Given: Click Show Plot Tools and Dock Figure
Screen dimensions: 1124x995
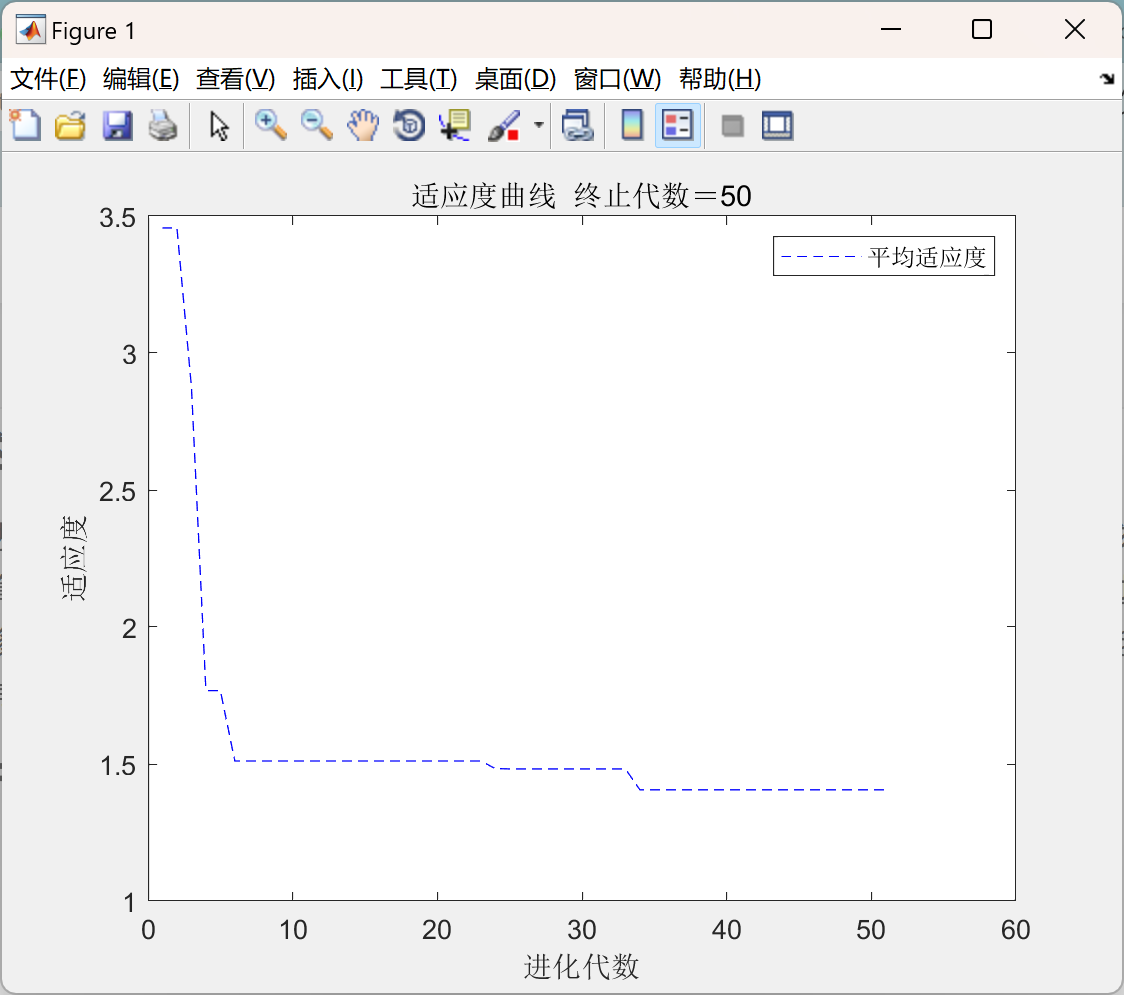Looking at the screenshot, I should click(x=777, y=125).
